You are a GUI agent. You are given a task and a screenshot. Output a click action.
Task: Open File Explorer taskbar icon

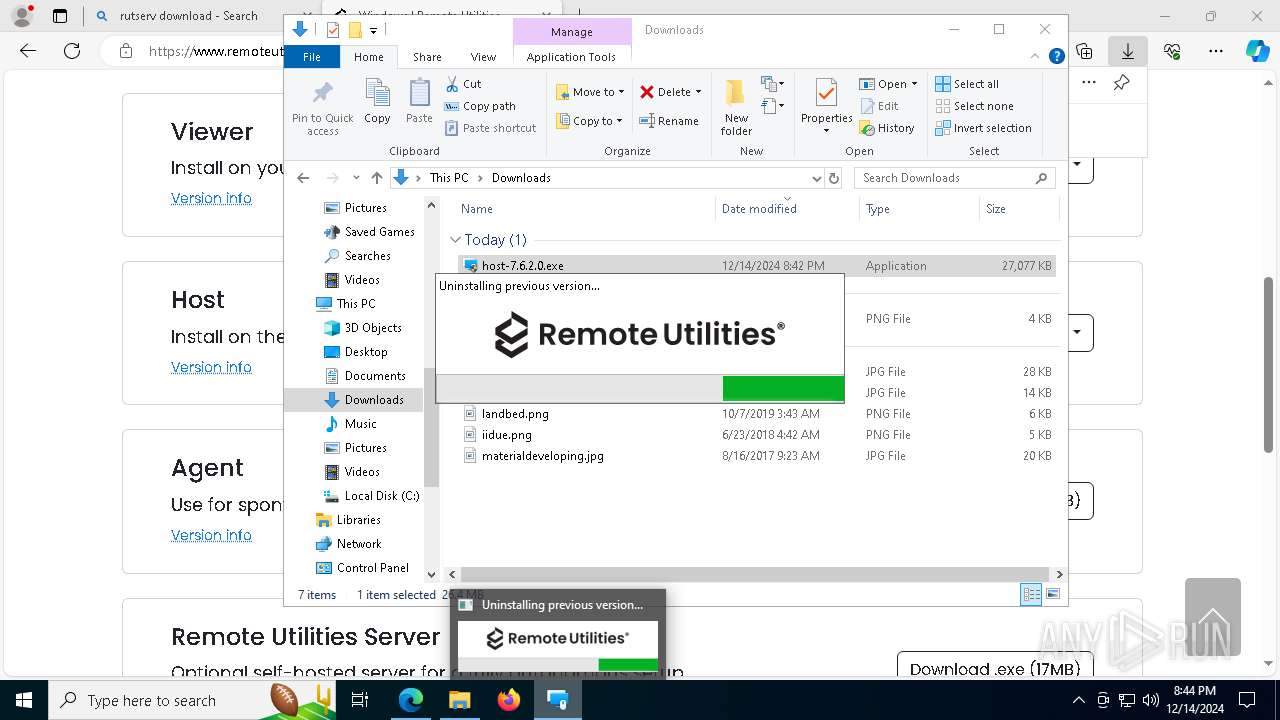(460, 700)
